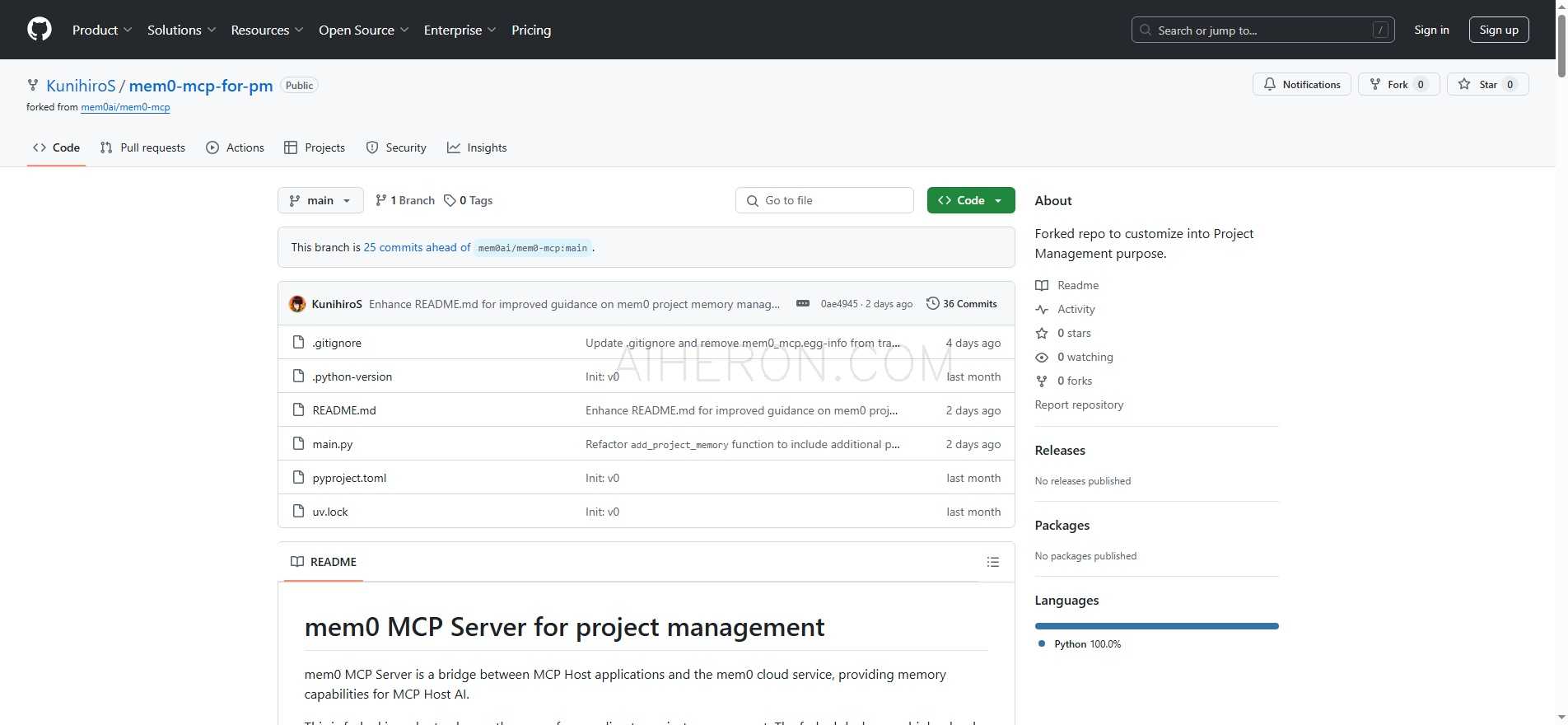Open the README outline list icon

point(993,562)
